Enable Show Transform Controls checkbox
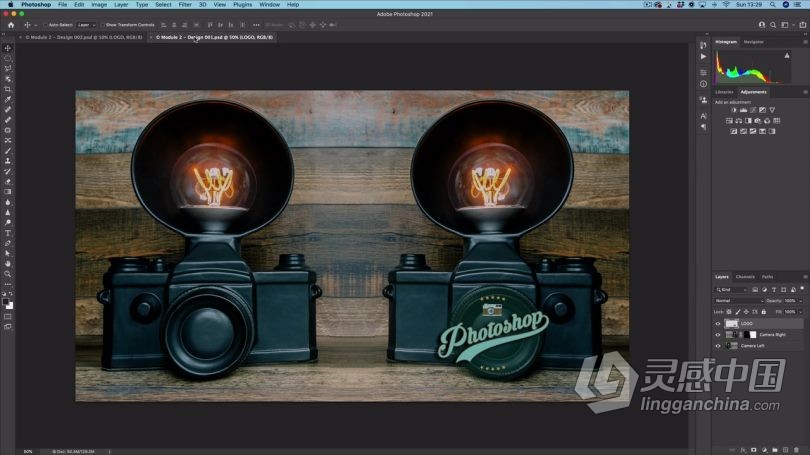Viewport: 810px width, 455px height. click(x=102, y=25)
